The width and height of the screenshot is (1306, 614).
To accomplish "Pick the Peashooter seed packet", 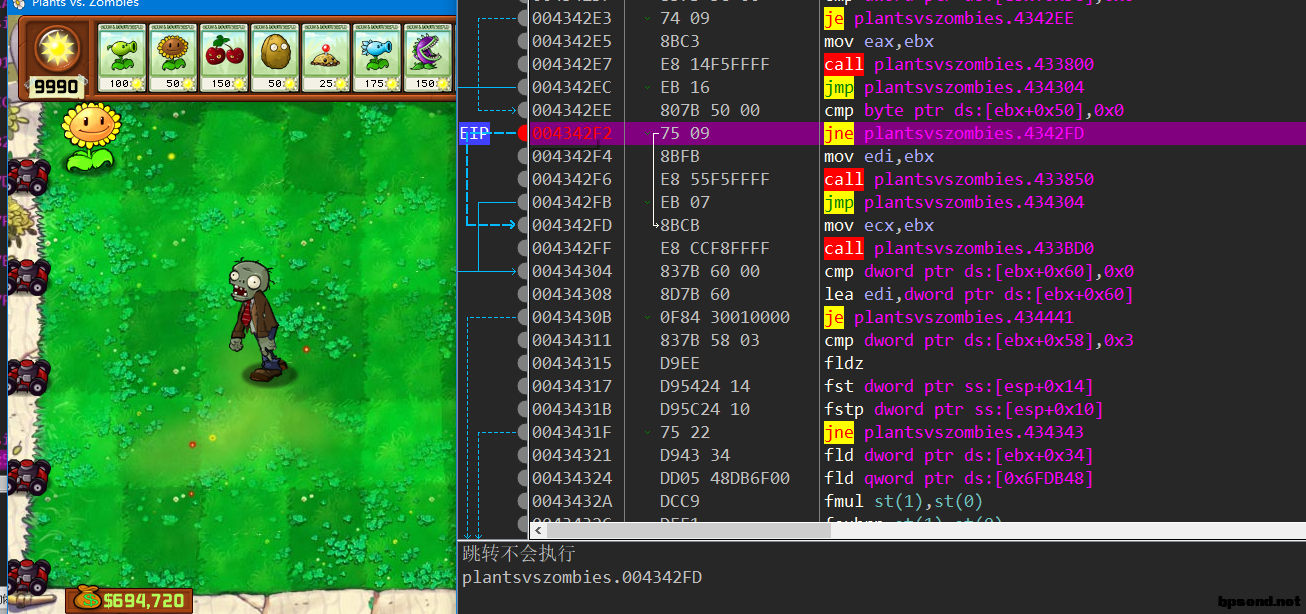I will coord(122,58).
